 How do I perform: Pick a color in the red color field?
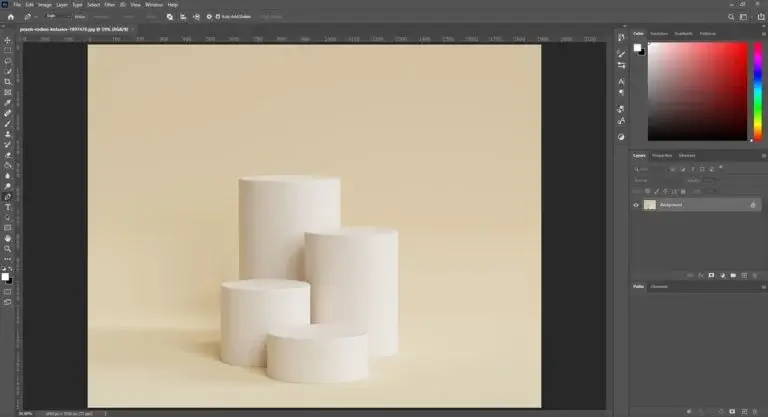(697, 92)
